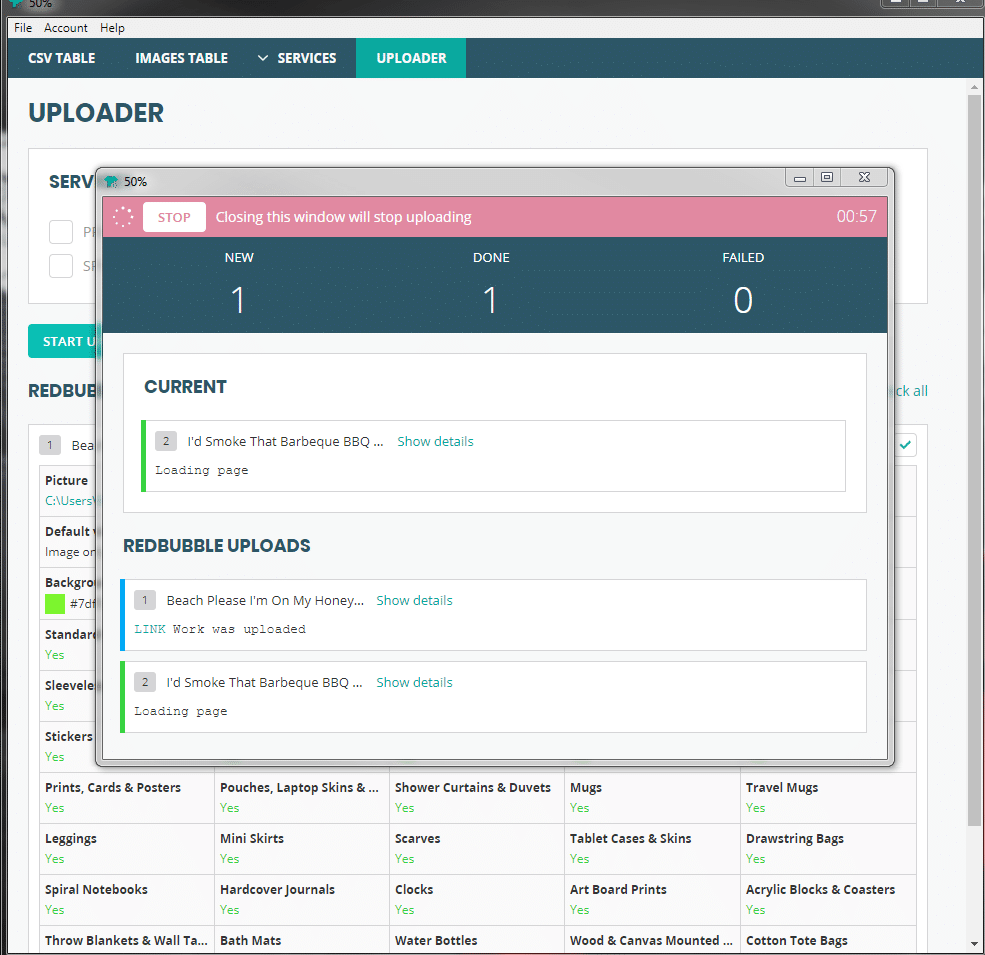Click the 'Closing this window will stop uploading' warning
985x955 pixels.
point(343,217)
